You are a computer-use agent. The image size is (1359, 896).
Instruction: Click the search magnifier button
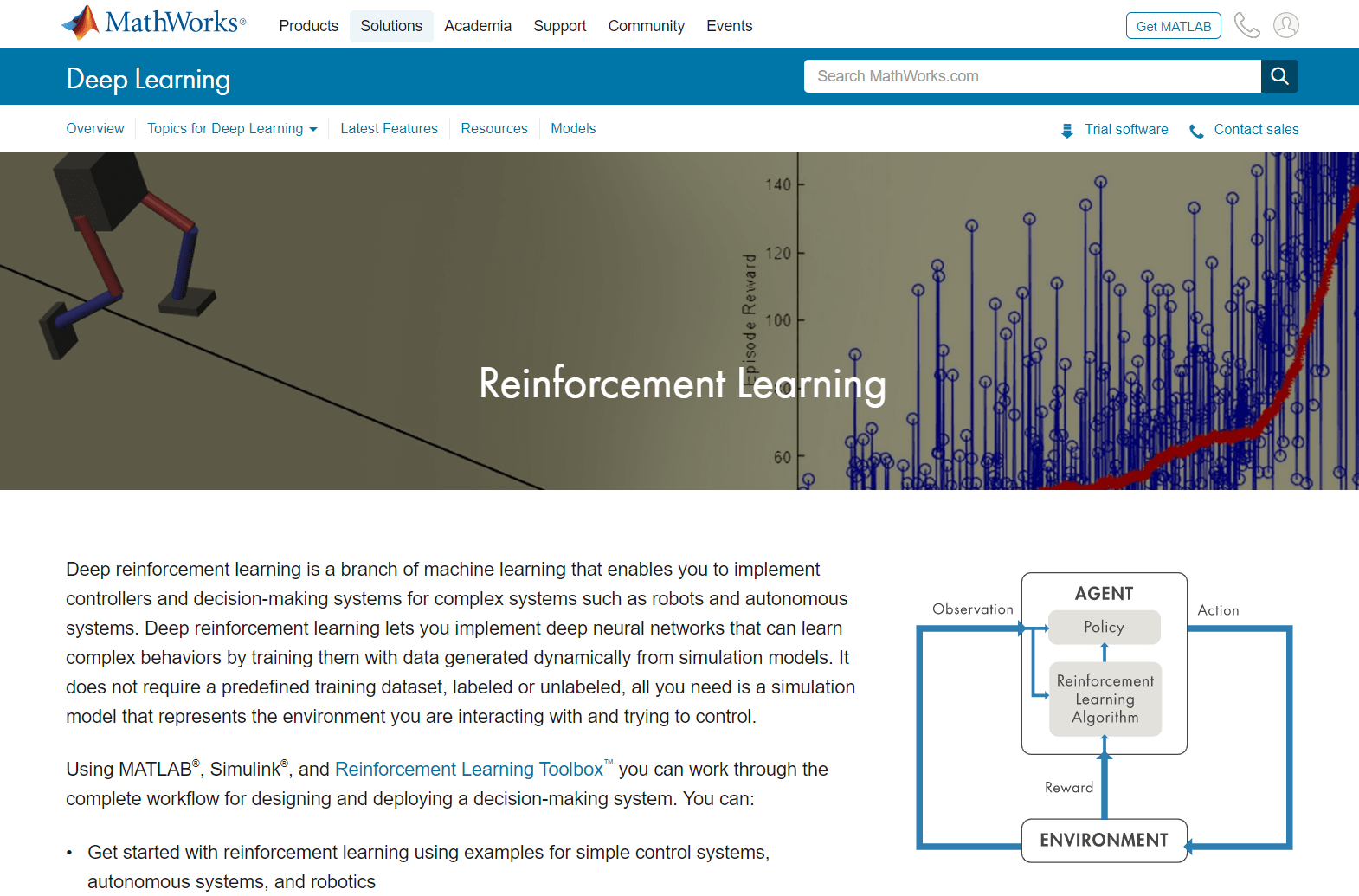pyautogui.click(x=1279, y=76)
